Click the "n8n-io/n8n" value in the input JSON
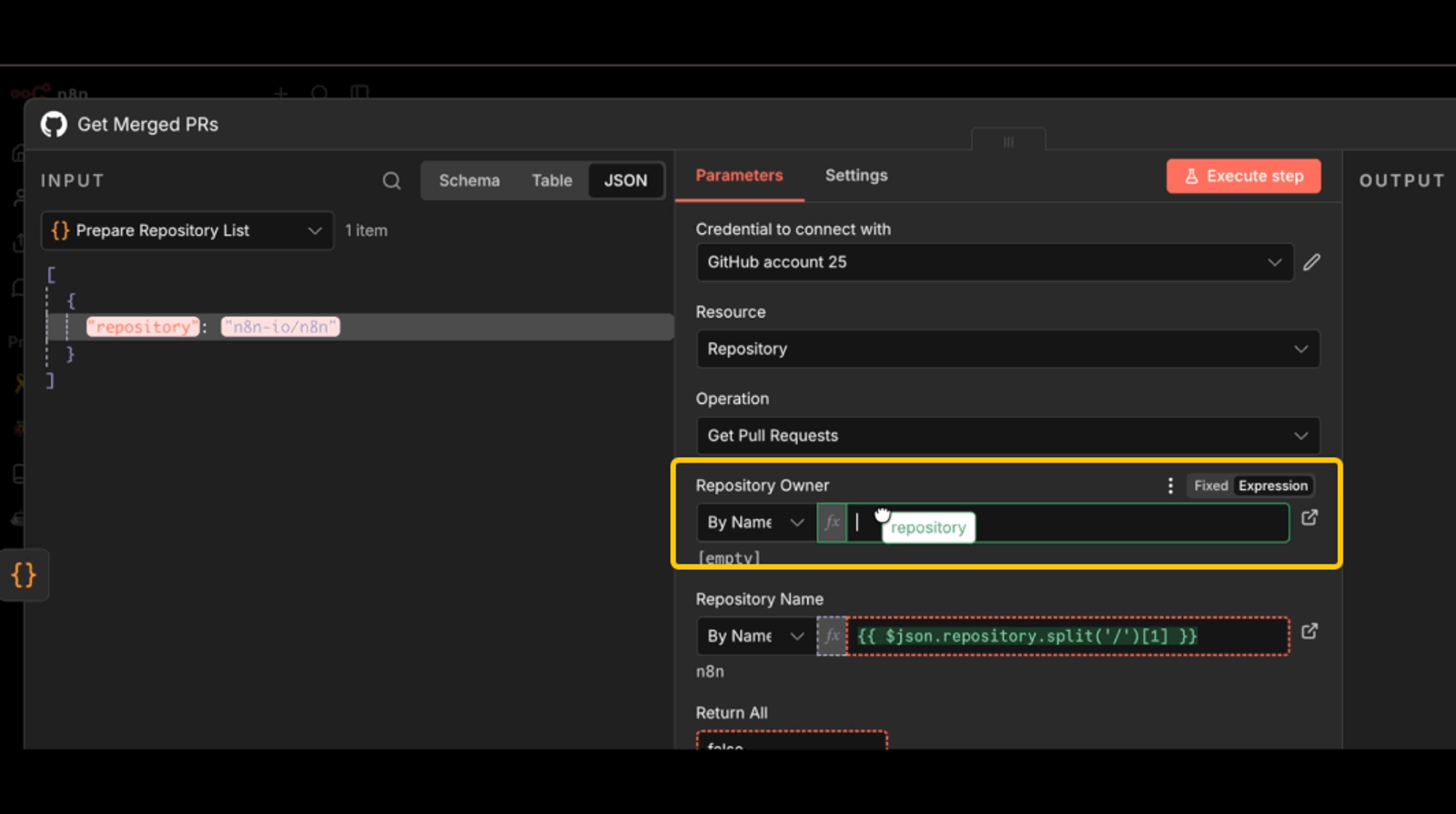 tap(280, 327)
